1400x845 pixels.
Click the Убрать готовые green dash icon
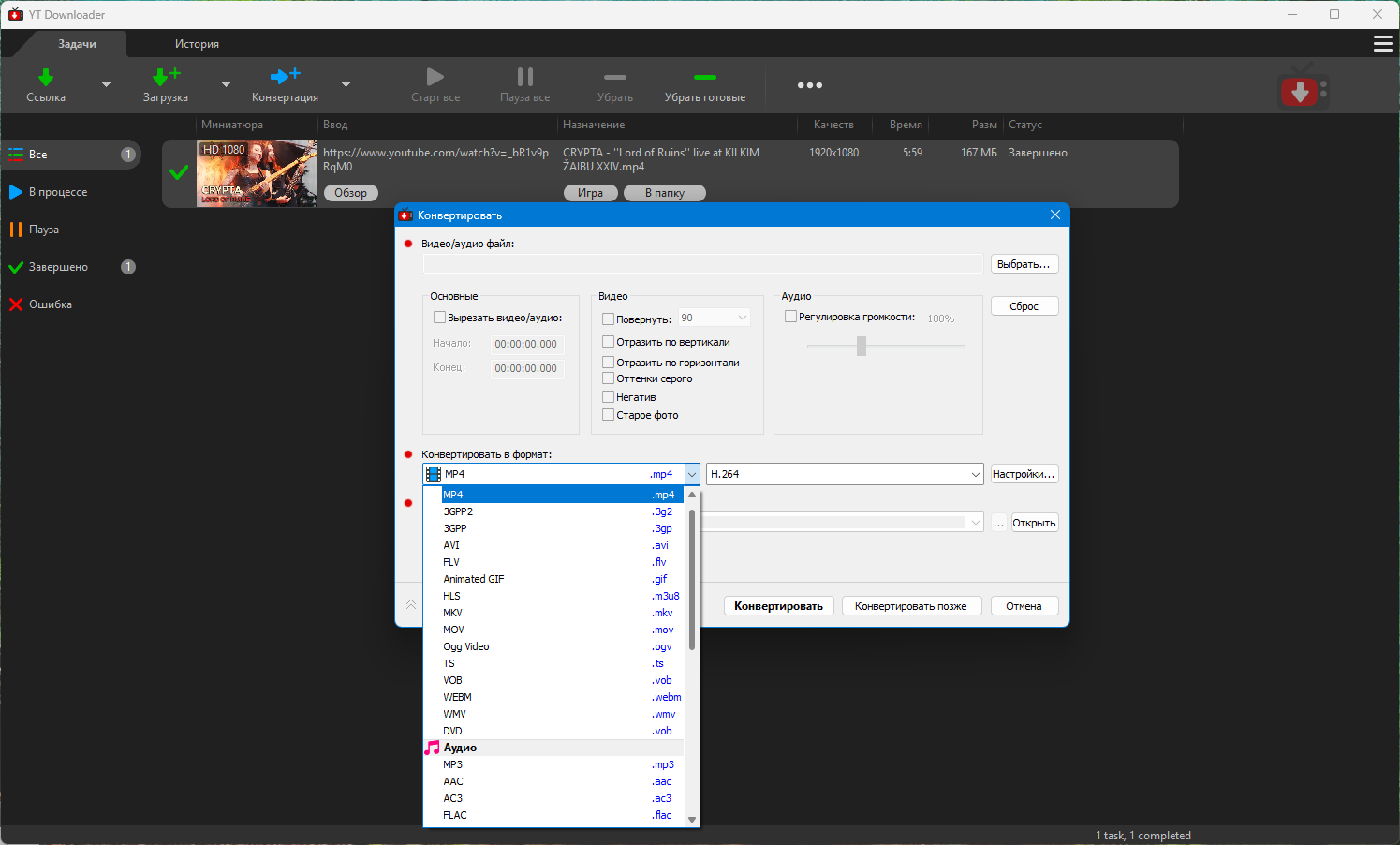coord(704,77)
